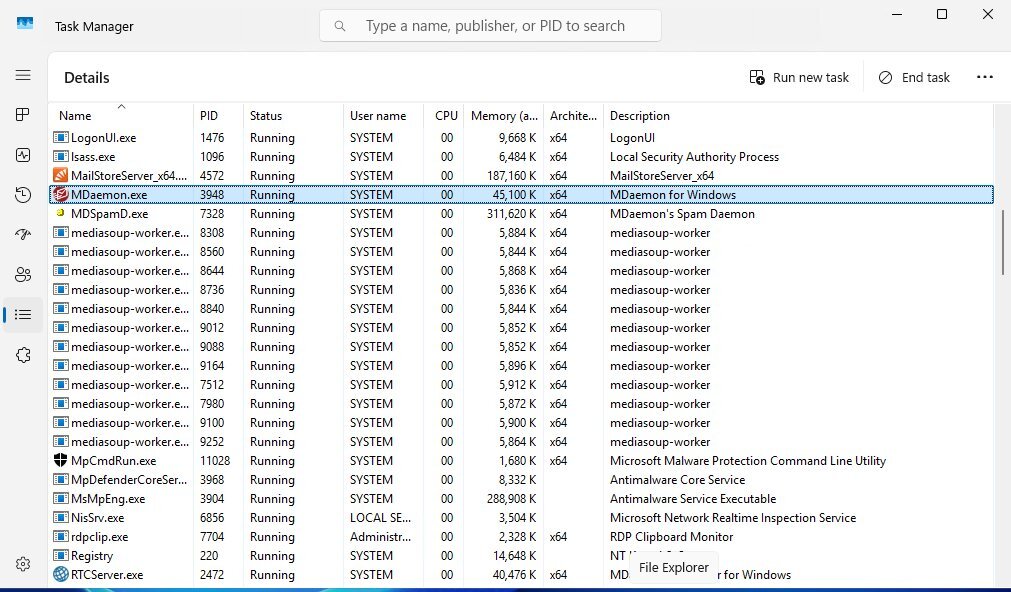The width and height of the screenshot is (1011, 592).
Task: Open Task Manager settings gear
Action: [x=23, y=564]
